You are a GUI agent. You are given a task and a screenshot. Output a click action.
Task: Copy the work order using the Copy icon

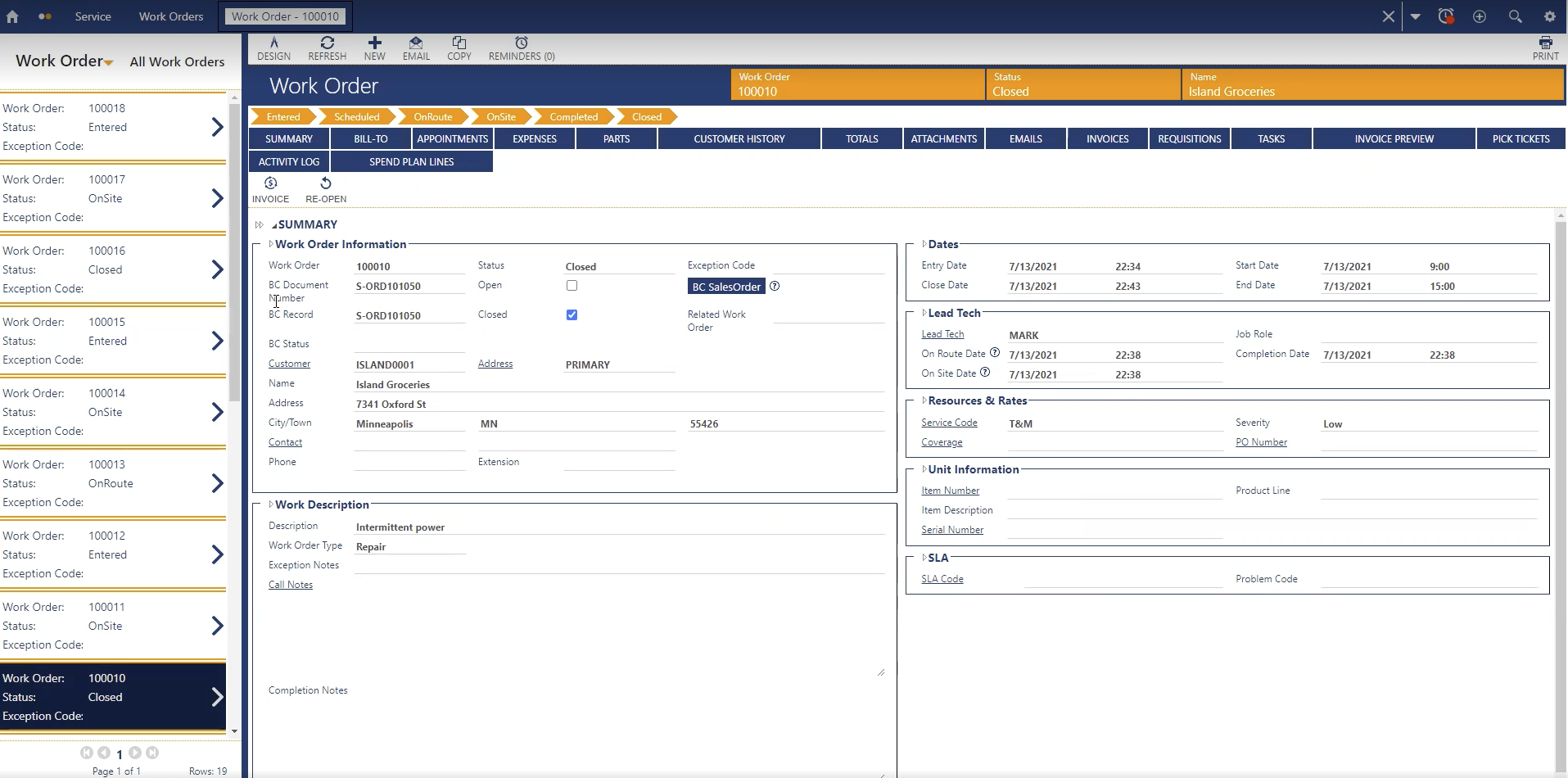(x=459, y=47)
